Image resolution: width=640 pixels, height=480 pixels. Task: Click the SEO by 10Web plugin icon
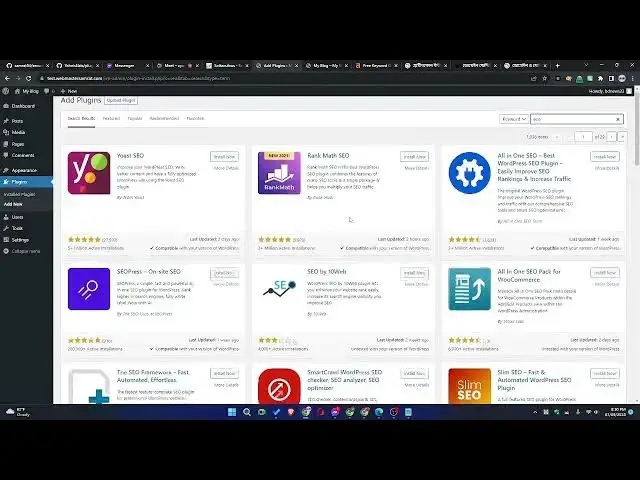tap(279, 289)
